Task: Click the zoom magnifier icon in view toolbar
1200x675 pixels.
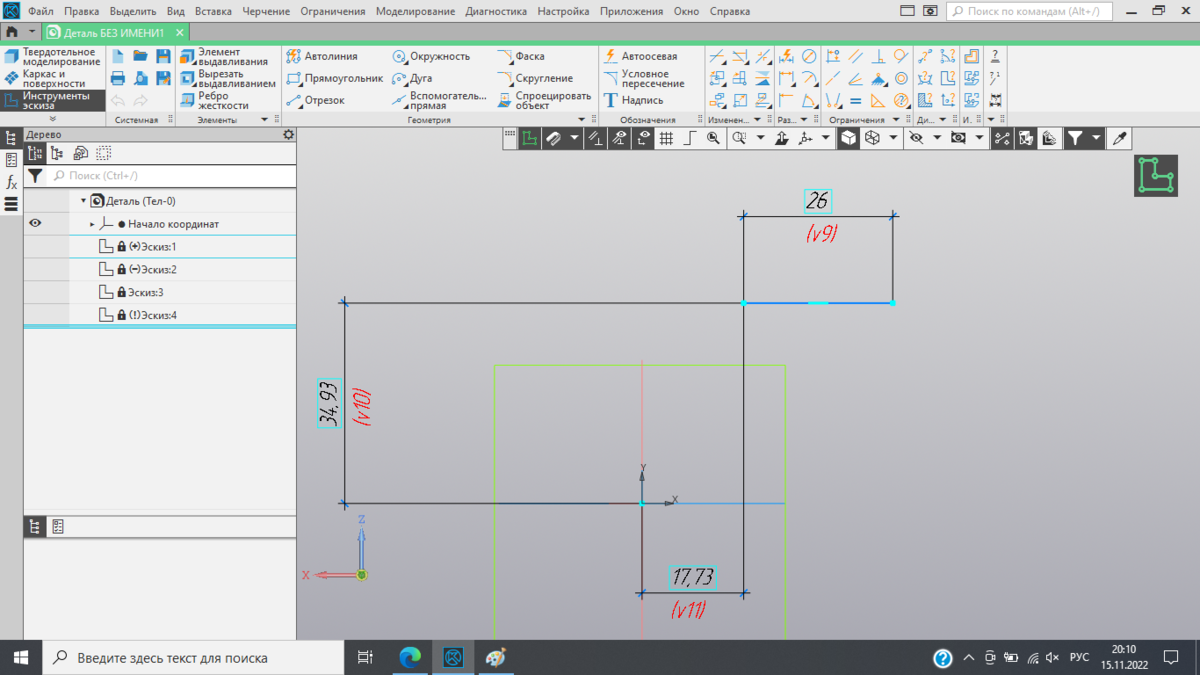Action: pyautogui.click(x=713, y=139)
